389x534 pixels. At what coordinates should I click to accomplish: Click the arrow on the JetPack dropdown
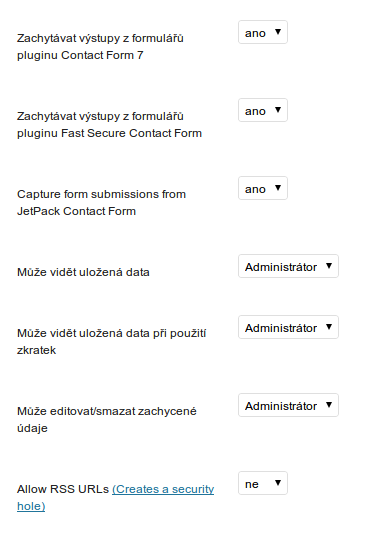[278, 188]
